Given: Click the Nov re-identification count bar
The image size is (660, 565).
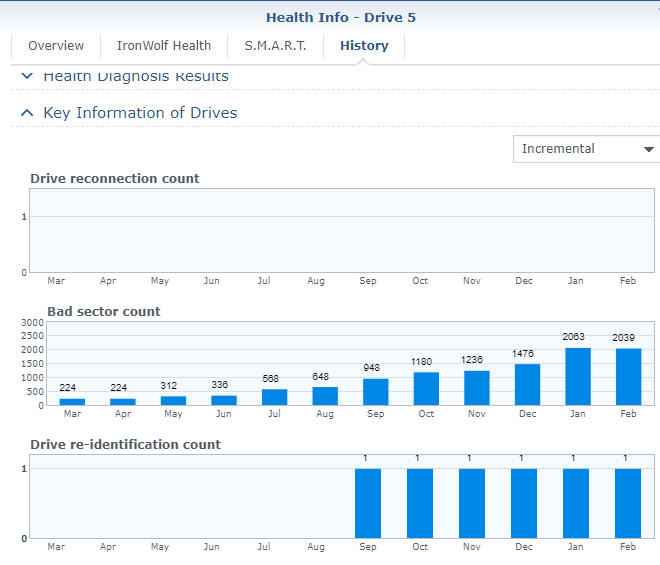Looking at the screenshot, I should pyautogui.click(x=472, y=503).
